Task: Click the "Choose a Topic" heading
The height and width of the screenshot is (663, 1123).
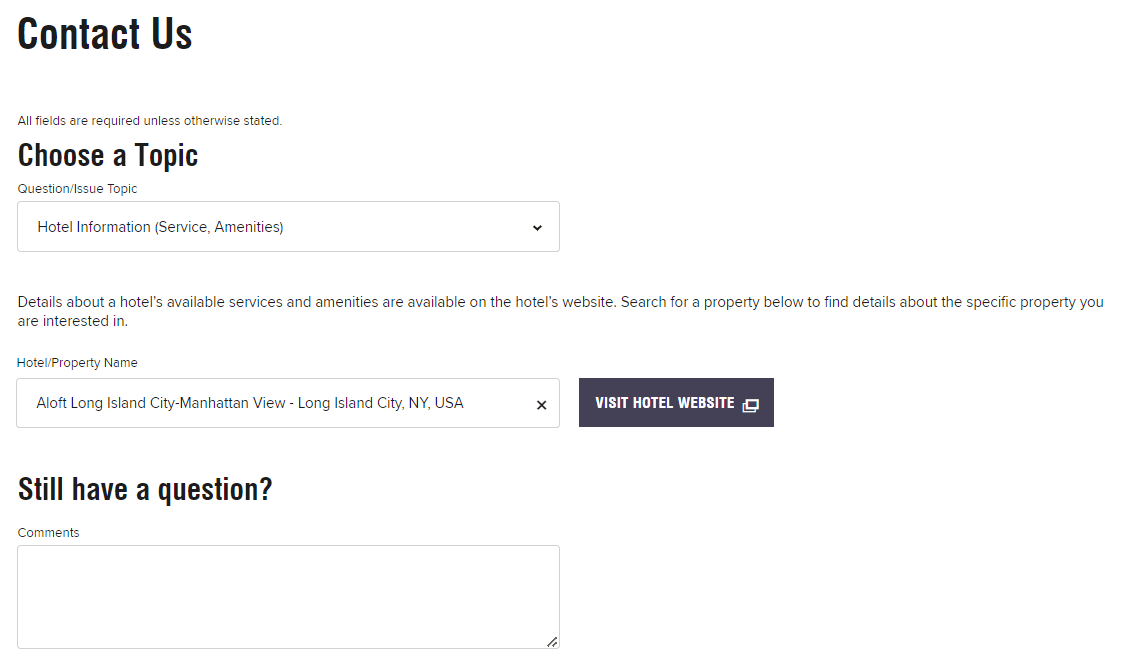Action: (108, 156)
